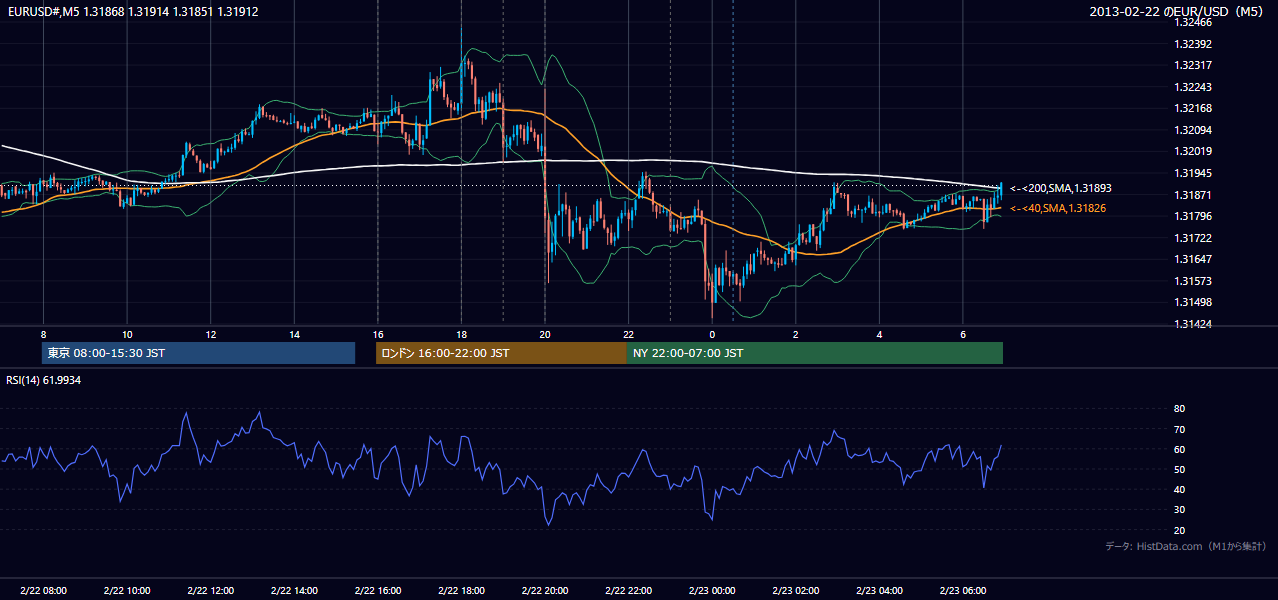Click RSI scale value 40

pyautogui.click(x=1179, y=489)
